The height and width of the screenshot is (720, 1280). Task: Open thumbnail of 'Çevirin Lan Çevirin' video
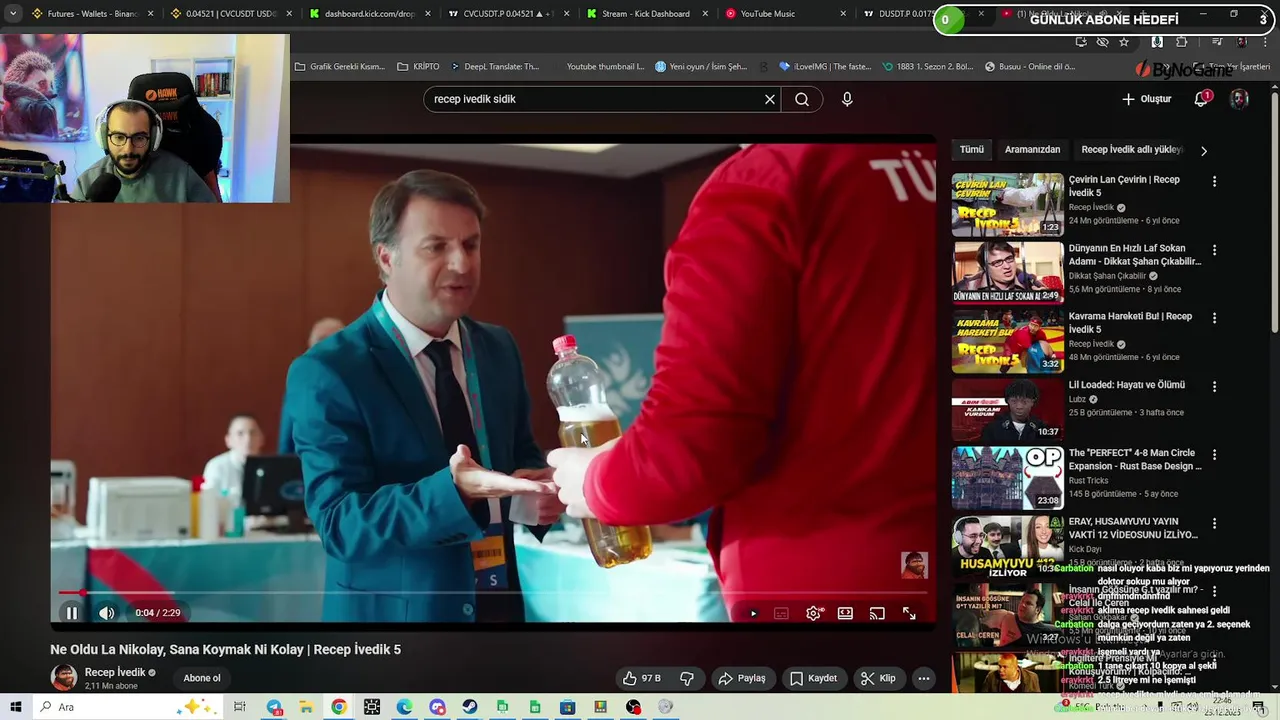click(x=1007, y=204)
